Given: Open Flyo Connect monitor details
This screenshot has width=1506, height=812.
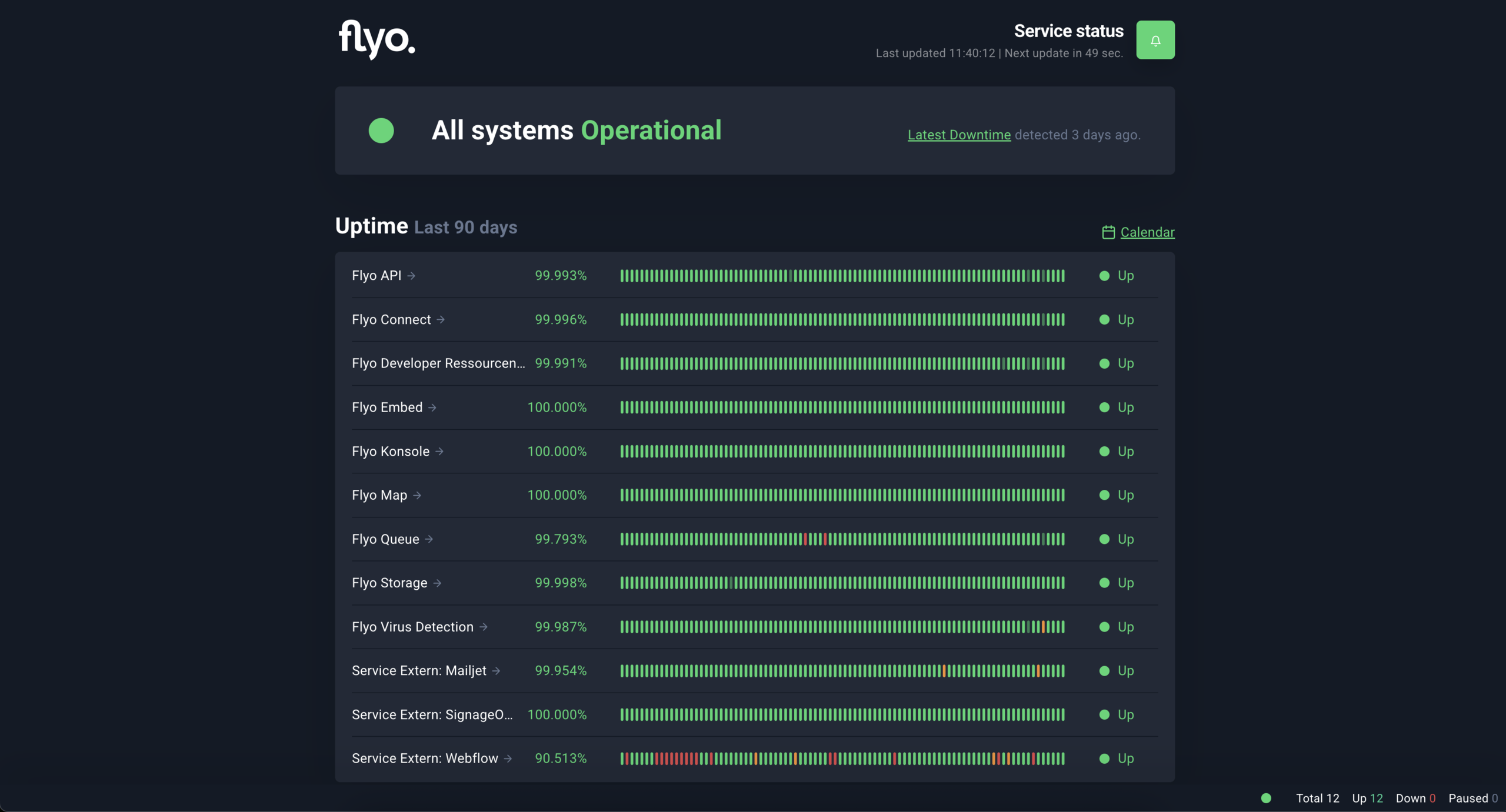Looking at the screenshot, I should pyautogui.click(x=391, y=319).
